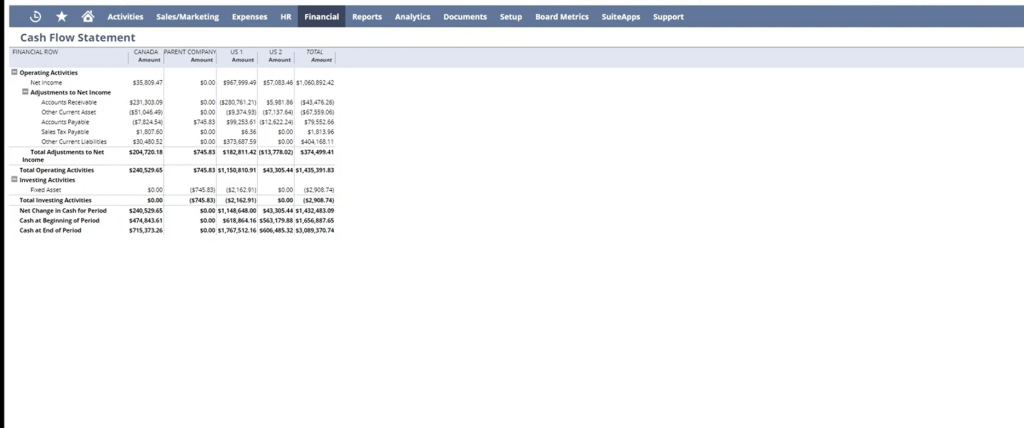Open Canada Sales Tax Payable amount $1,807.60

click(x=150, y=132)
